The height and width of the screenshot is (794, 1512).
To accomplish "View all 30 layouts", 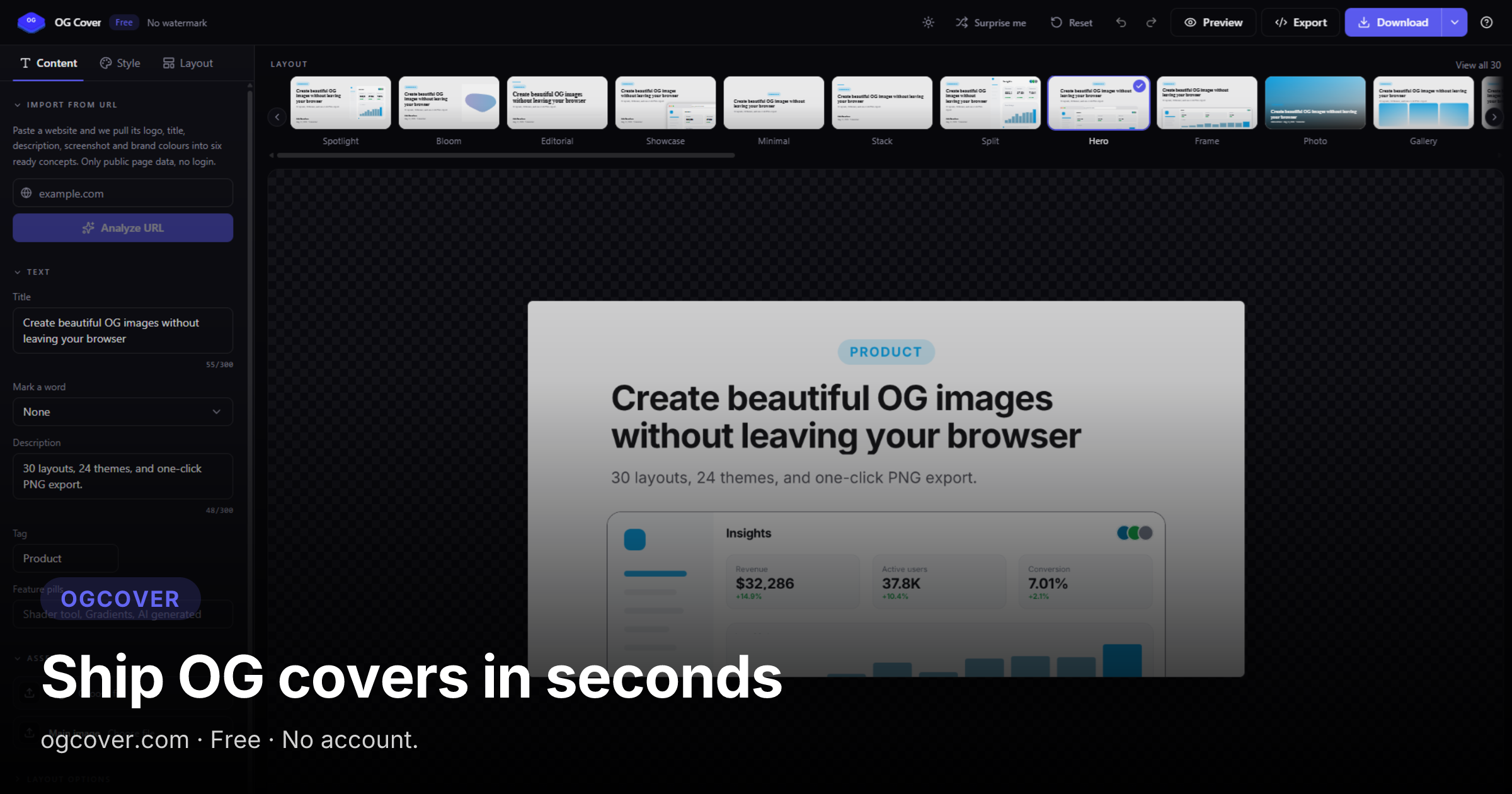I will (1478, 65).
